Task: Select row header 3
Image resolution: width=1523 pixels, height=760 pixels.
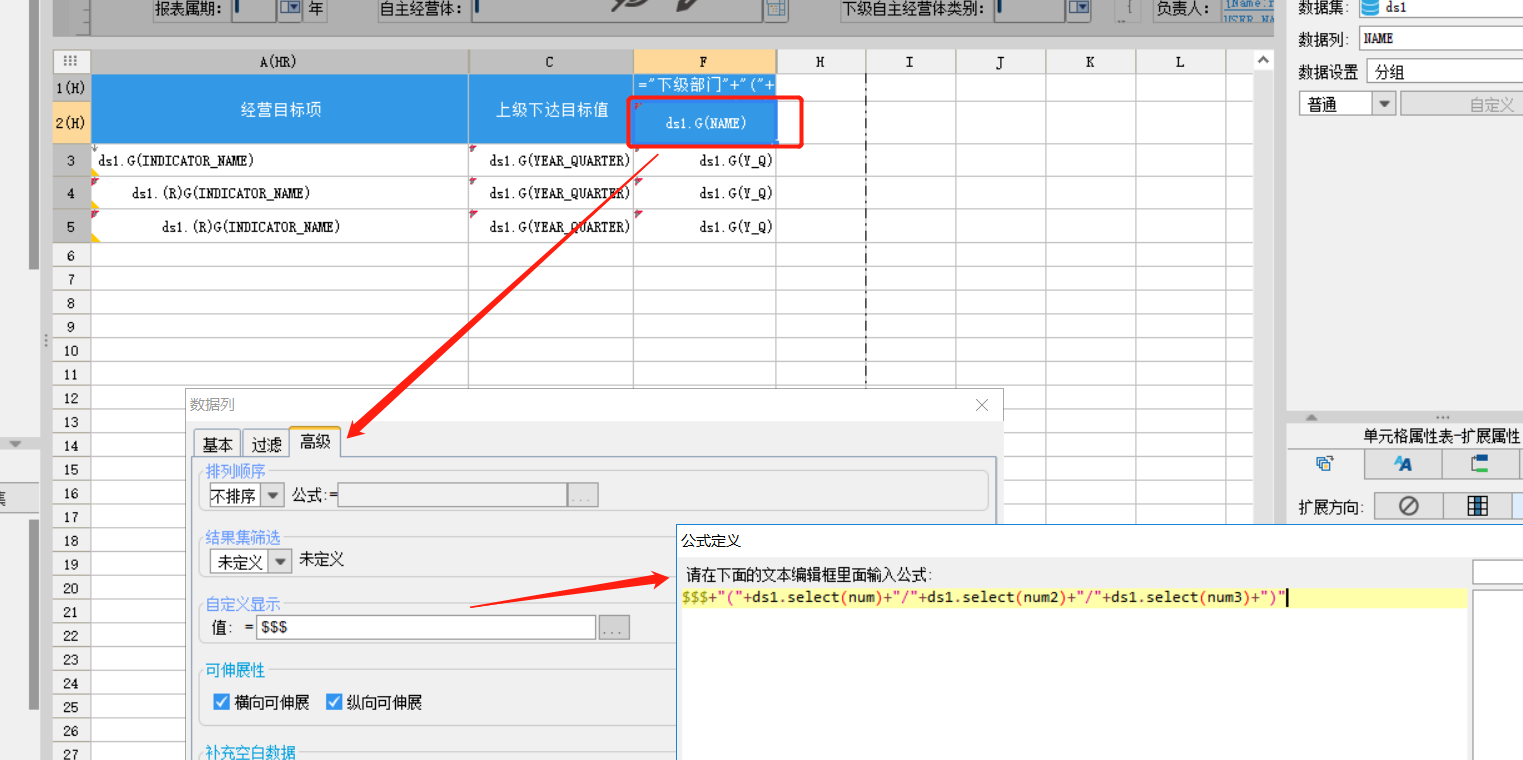Action: pyautogui.click(x=71, y=160)
